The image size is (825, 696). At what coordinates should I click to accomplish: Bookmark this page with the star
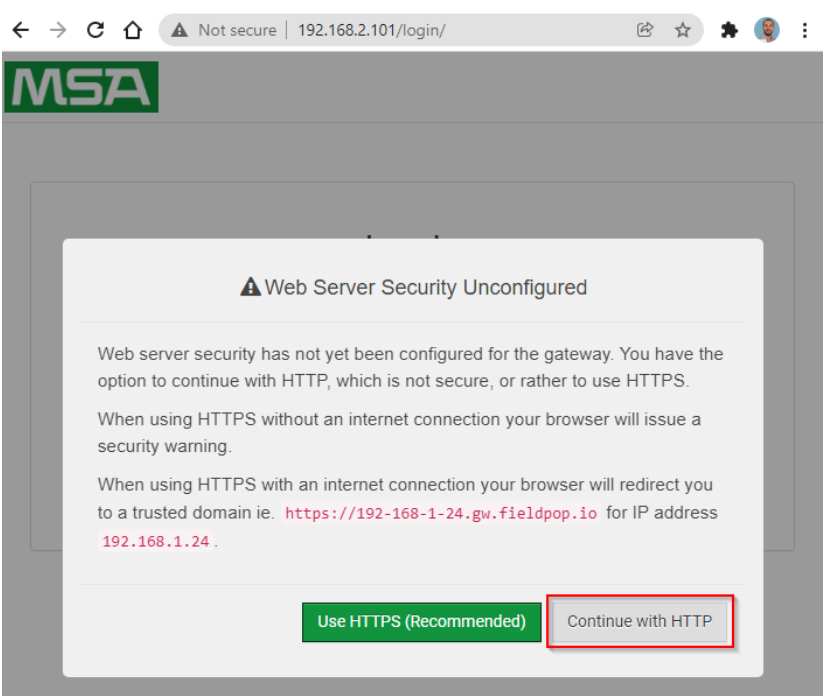(x=682, y=30)
